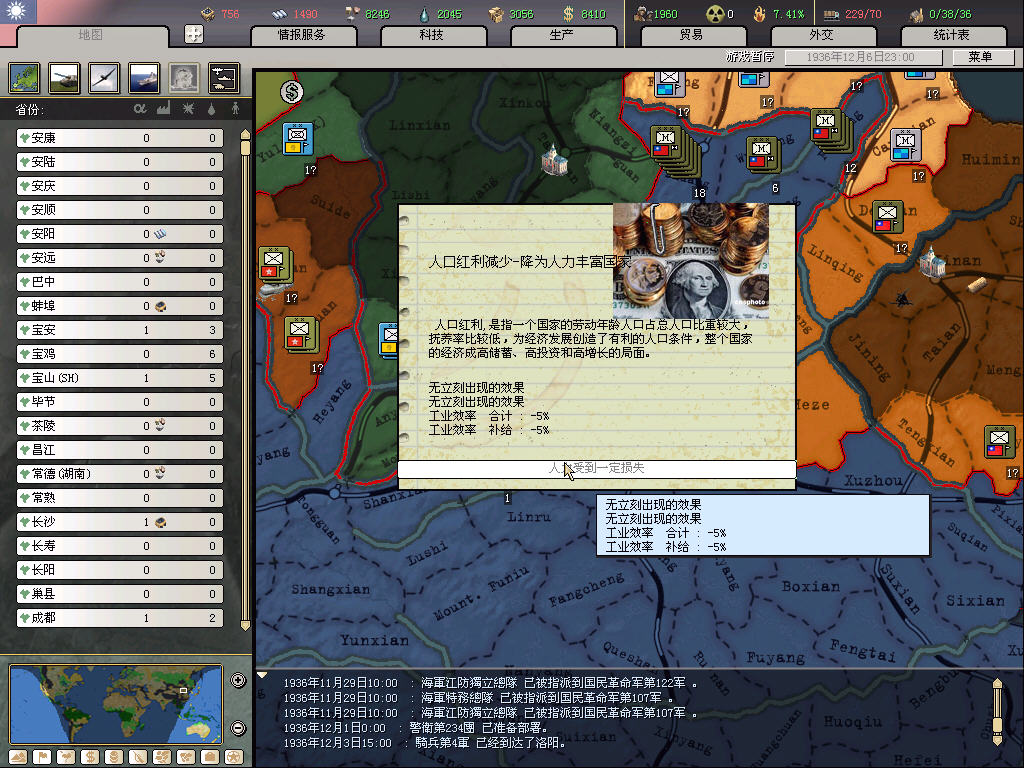
Task: Select province 长沙 in the list
Action: click(x=120, y=522)
